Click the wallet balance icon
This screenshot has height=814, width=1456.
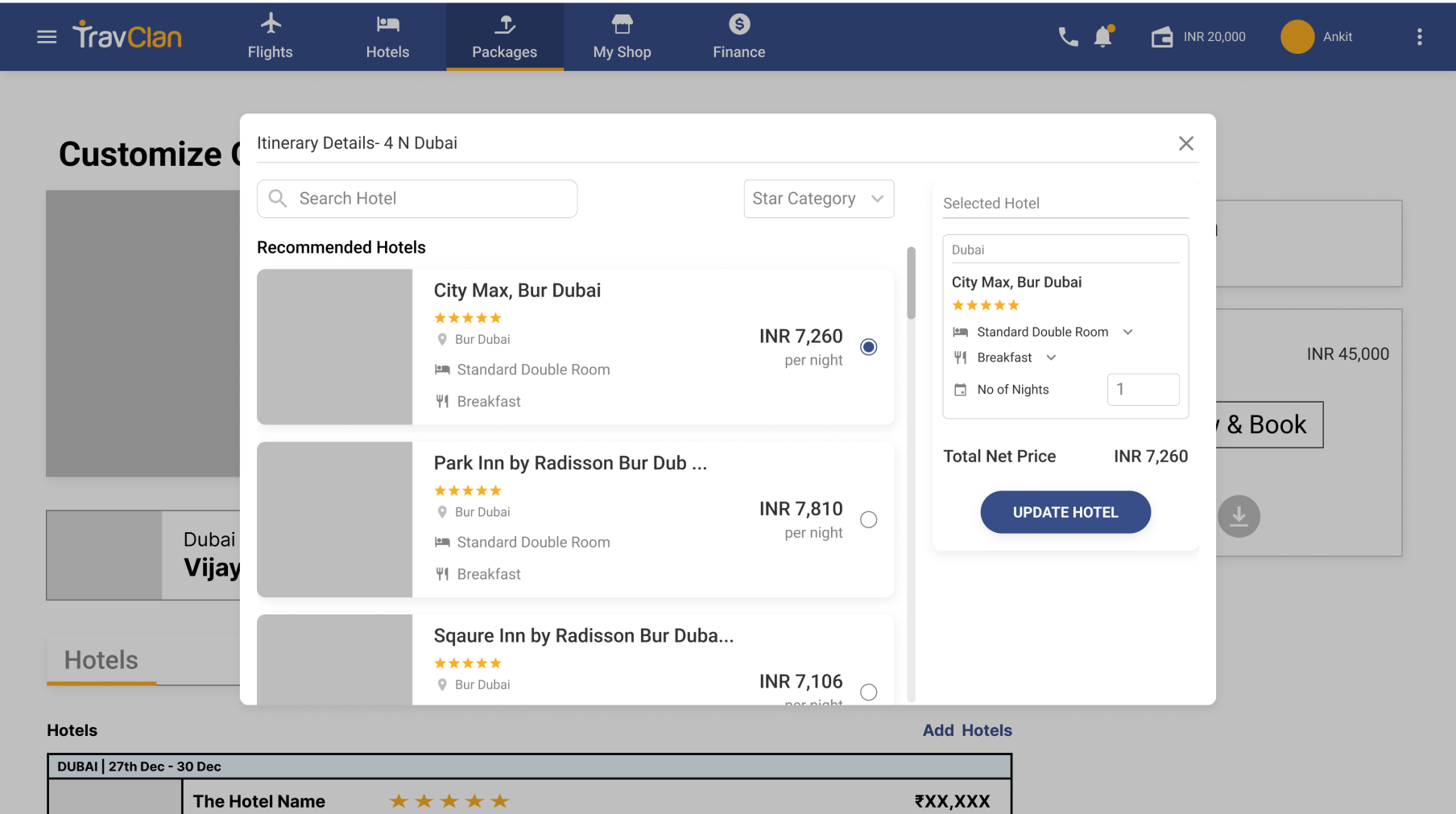pos(1162,37)
